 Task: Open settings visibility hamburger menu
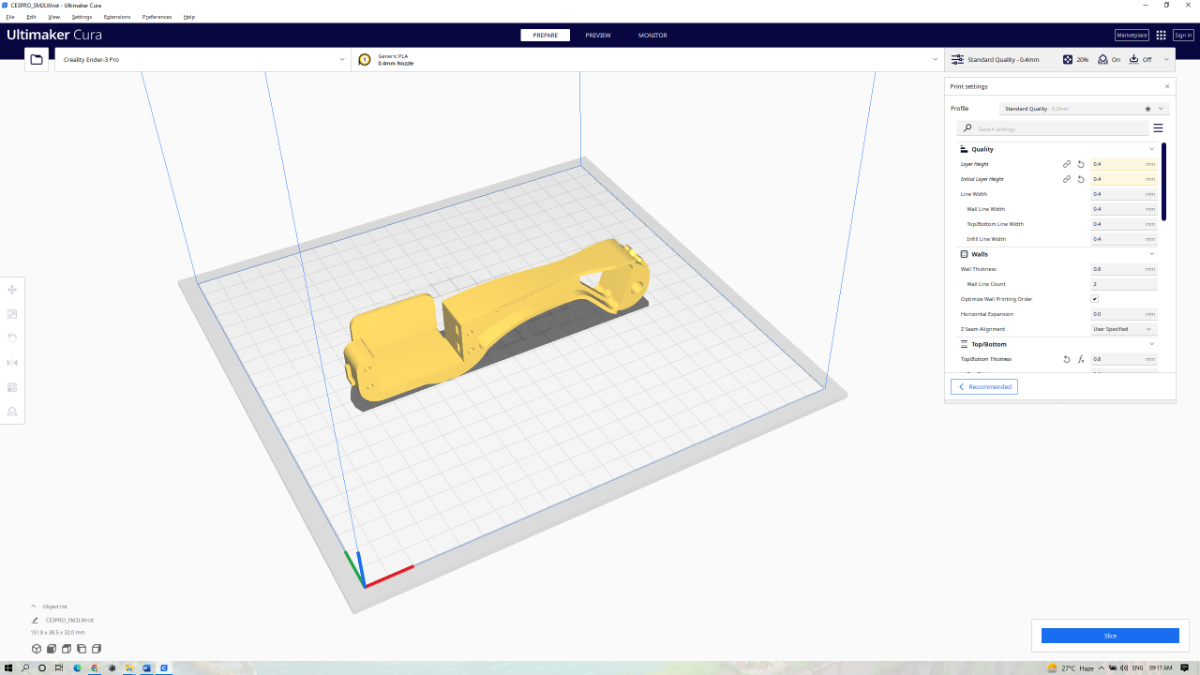[x=1158, y=128]
